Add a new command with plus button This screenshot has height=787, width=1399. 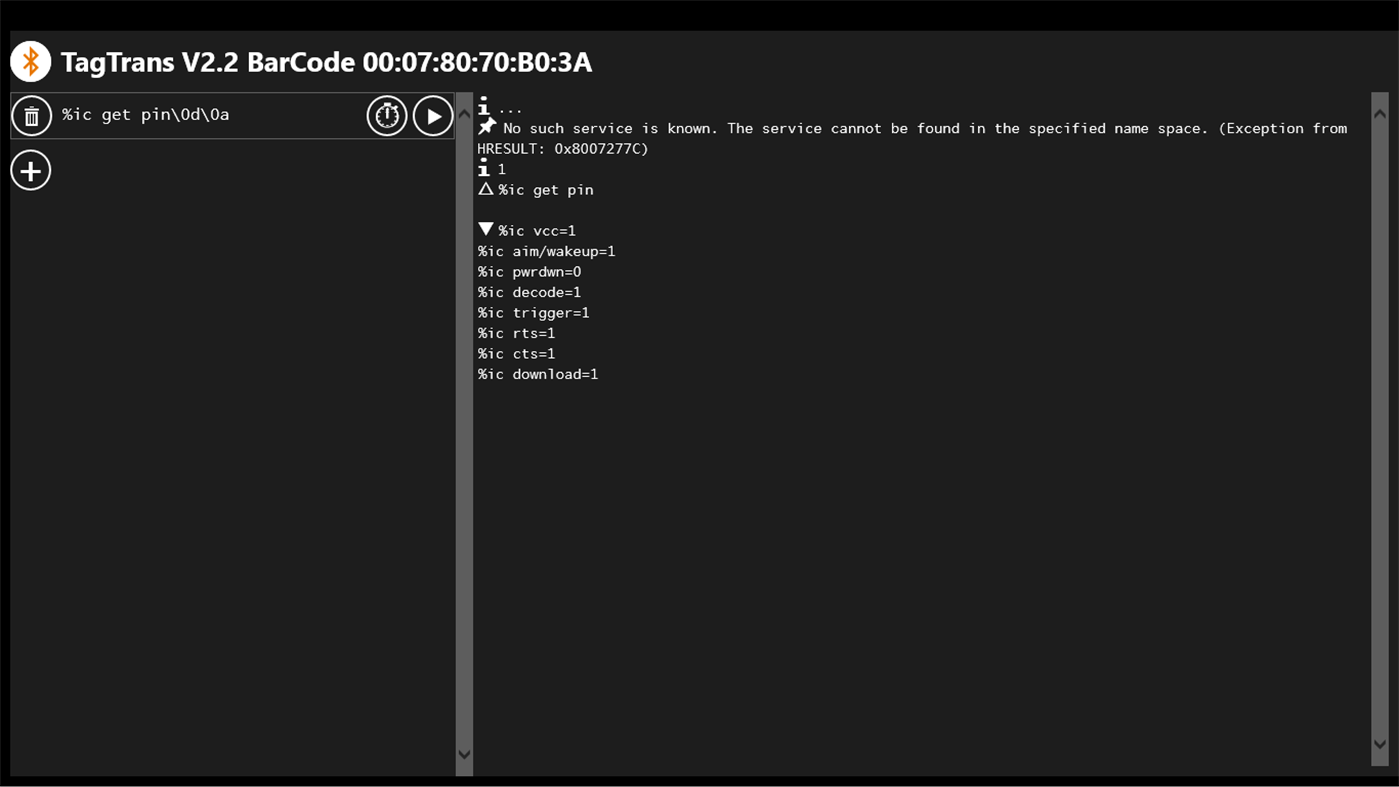pyautogui.click(x=31, y=170)
